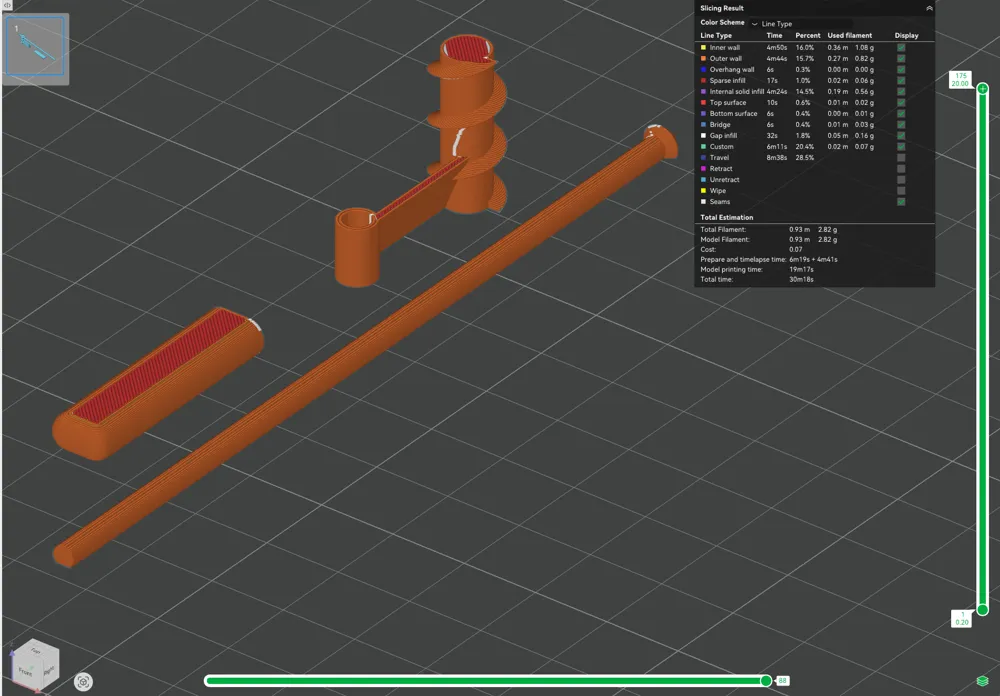Toggle display of Bridge lines
Viewport: 1000px width, 696px height.
pyautogui.click(x=901, y=124)
